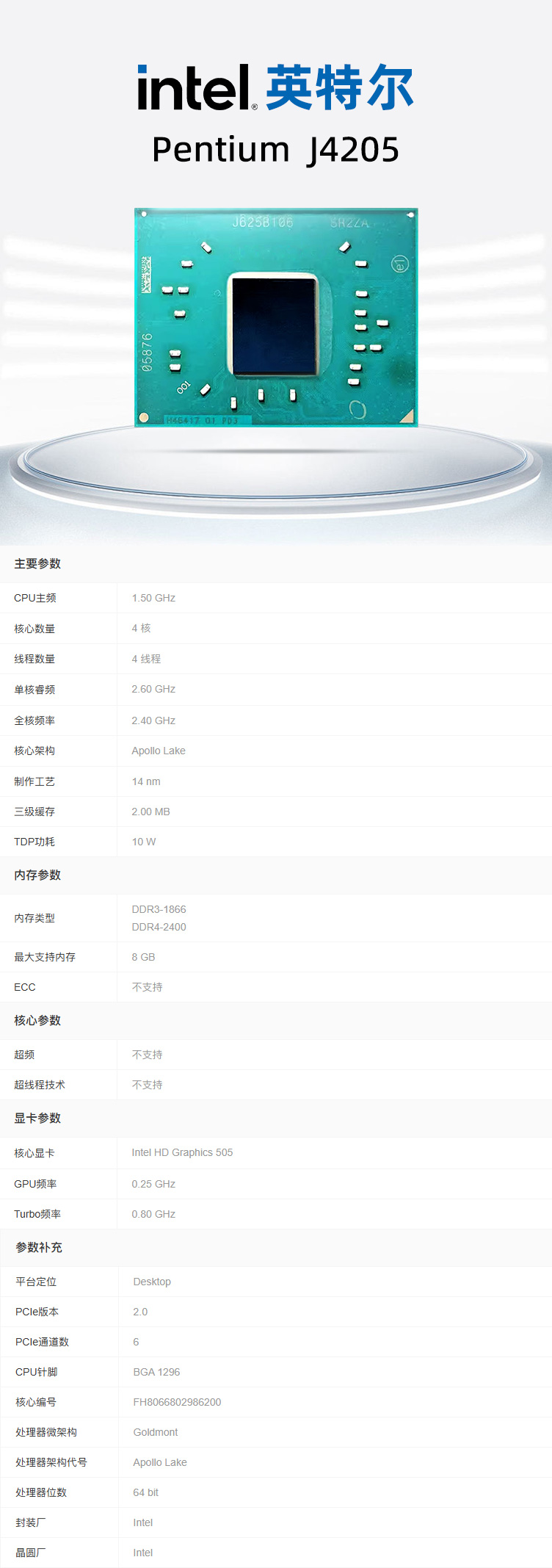Click the BGA 1296 value
552x1568 pixels.
[x=156, y=1372]
